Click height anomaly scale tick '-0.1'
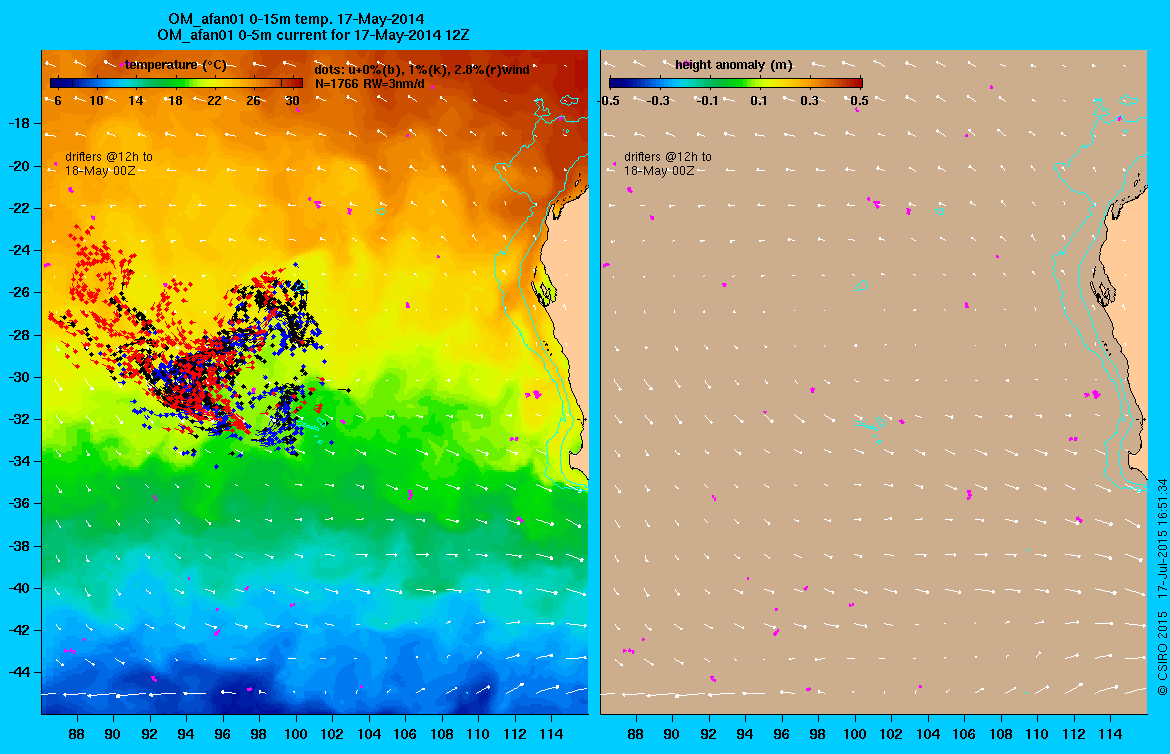Screen dimensions: 1170x754 click(x=708, y=101)
